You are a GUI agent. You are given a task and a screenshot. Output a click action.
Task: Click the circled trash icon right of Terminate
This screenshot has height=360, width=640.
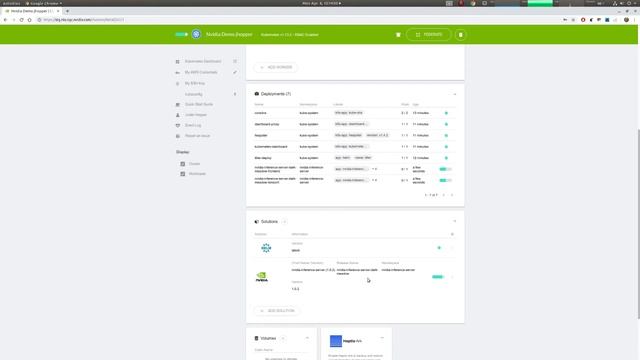pyautogui.click(x=460, y=35)
